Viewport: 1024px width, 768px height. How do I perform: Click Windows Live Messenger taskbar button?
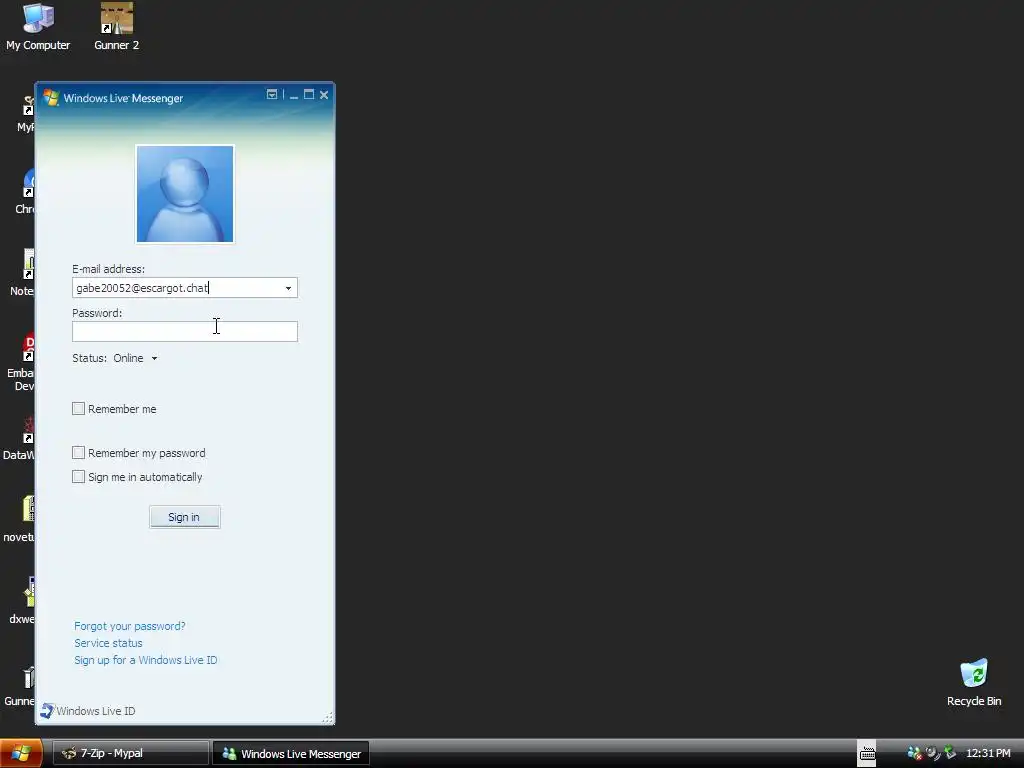pyautogui.click(x=291, y=754)
